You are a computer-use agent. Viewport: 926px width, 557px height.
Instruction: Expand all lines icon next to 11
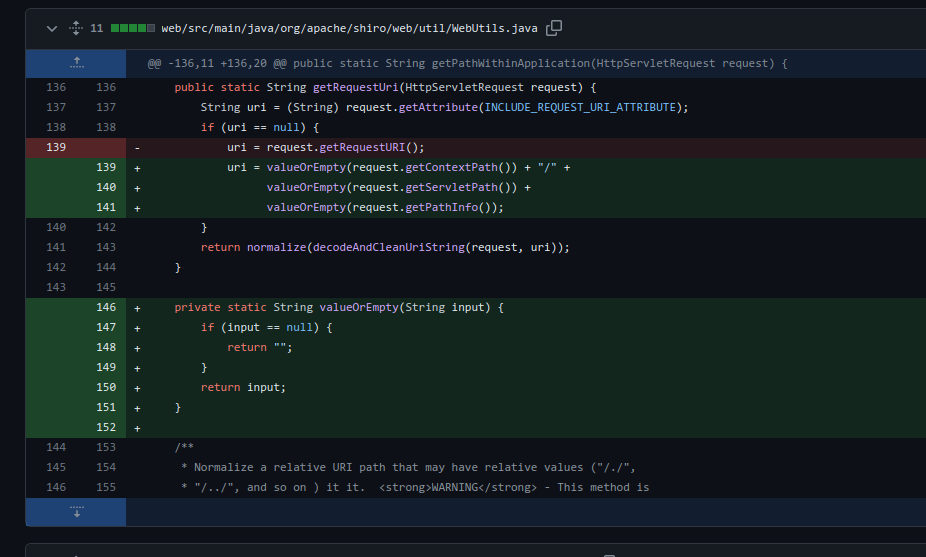point(76,28)
